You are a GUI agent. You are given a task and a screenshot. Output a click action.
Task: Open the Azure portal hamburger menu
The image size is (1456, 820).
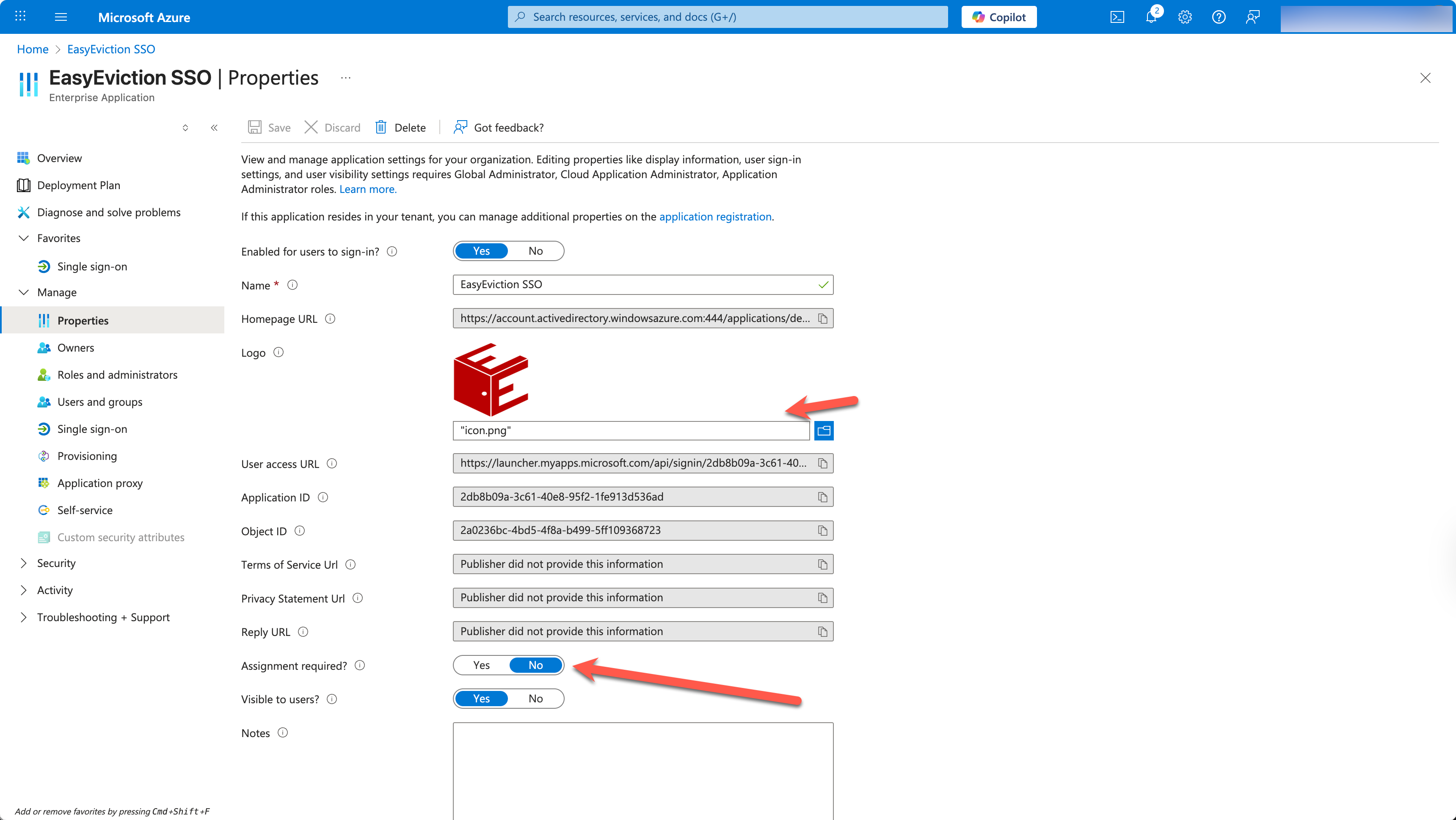[x=61, y=17]
